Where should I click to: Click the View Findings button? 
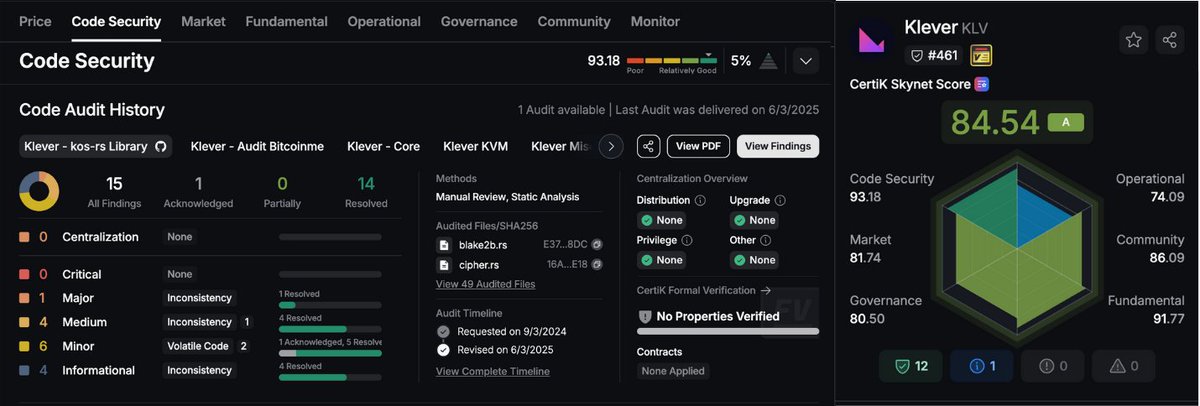[778, 147]
